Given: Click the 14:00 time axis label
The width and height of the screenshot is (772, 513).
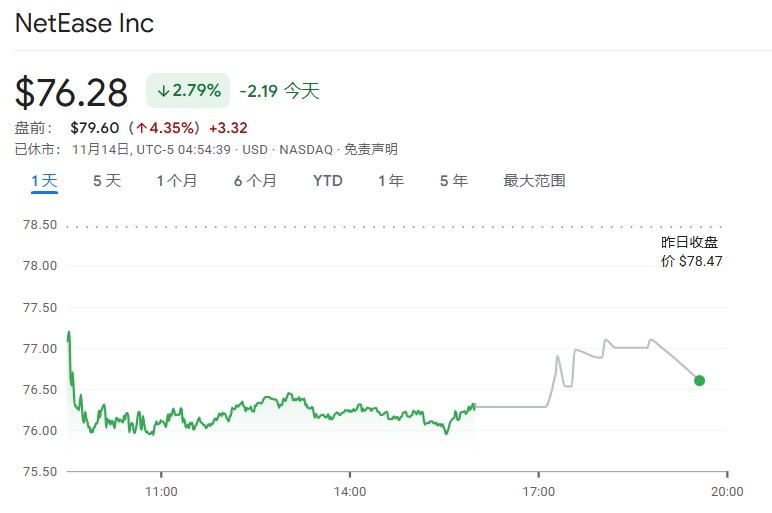Looking at the screenshot, I should tap(350, 491).
